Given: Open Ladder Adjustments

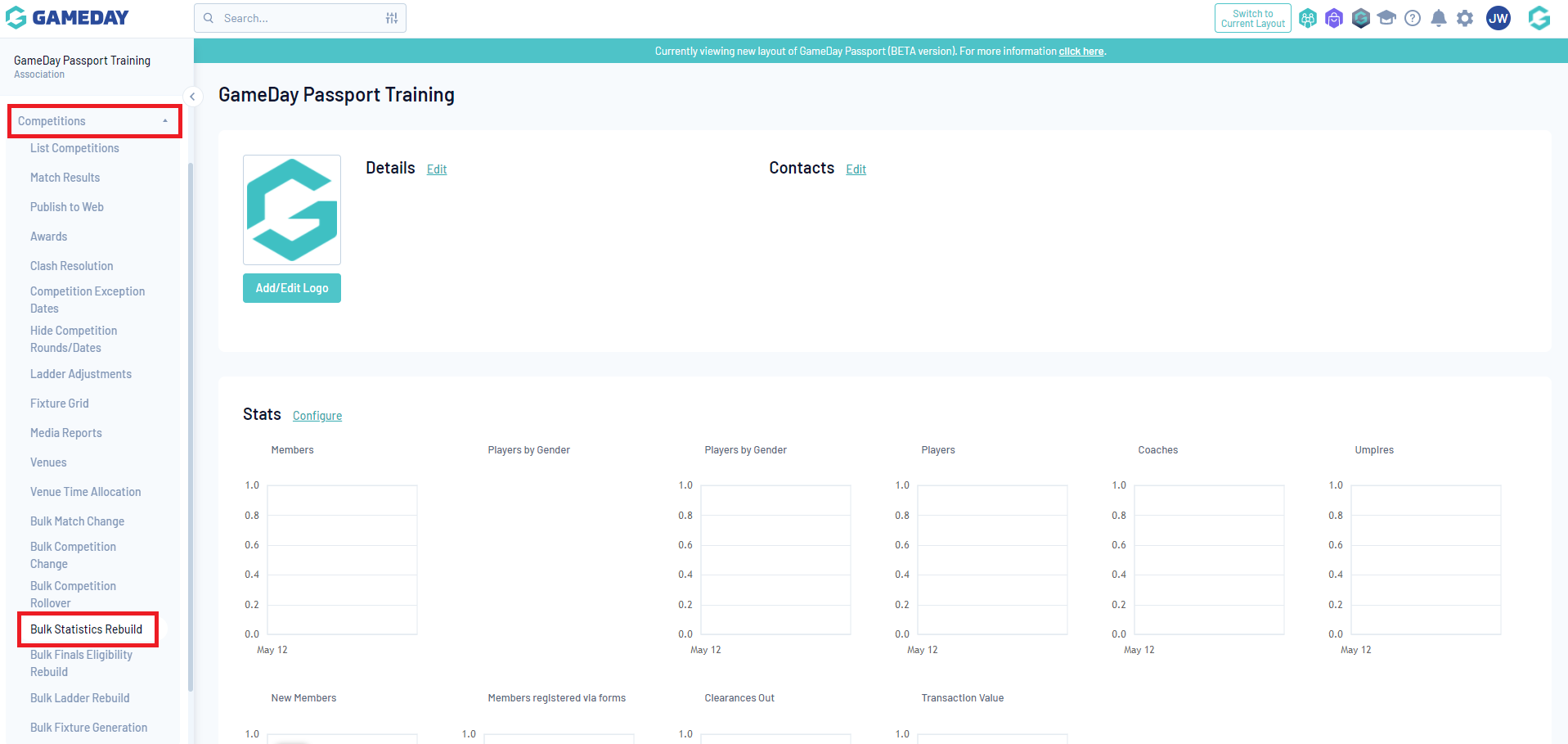Looking at the screenshot, I should point(81,374).
